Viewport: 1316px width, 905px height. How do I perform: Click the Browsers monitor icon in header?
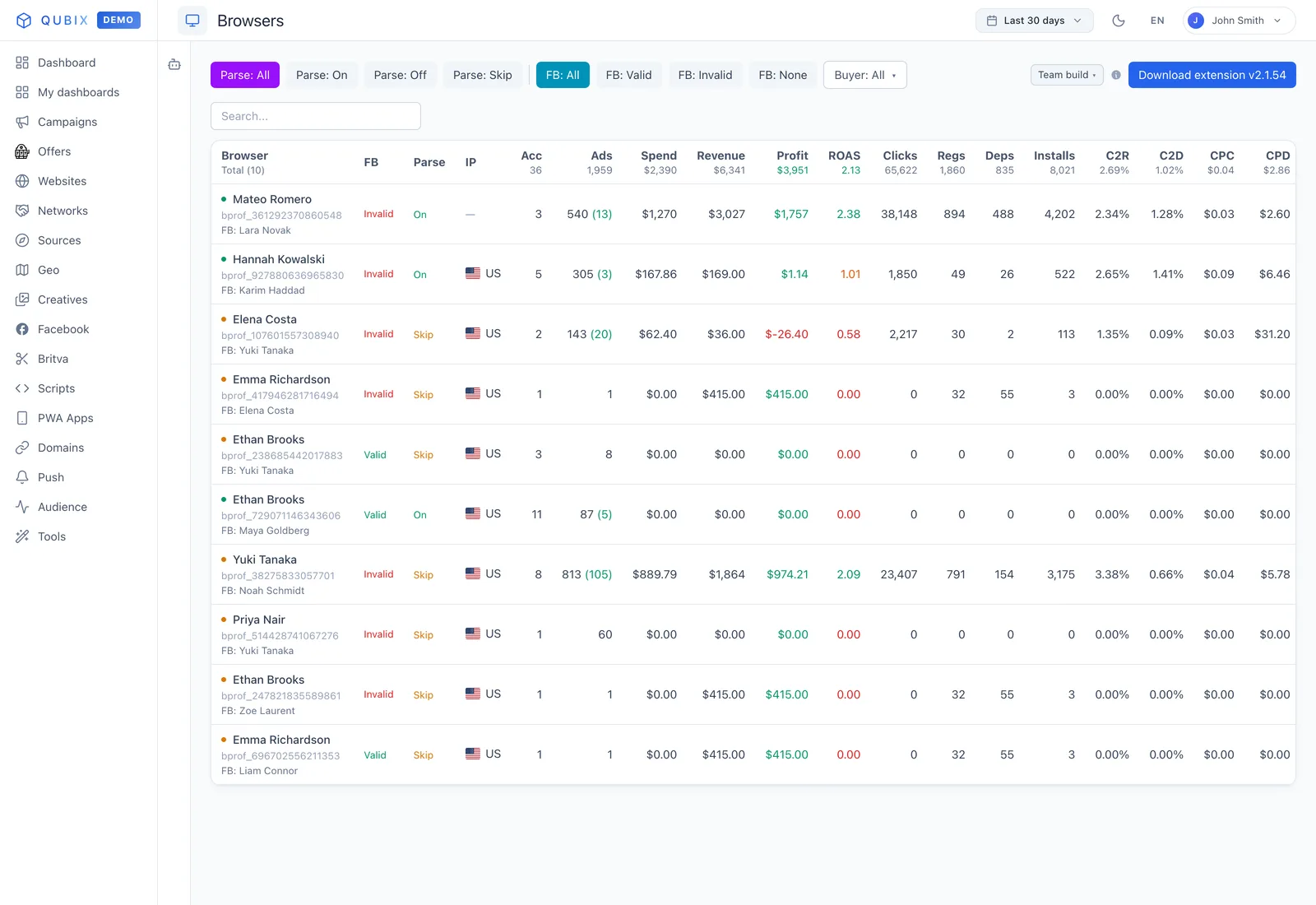pyautogui.click(x=192, y=21)
